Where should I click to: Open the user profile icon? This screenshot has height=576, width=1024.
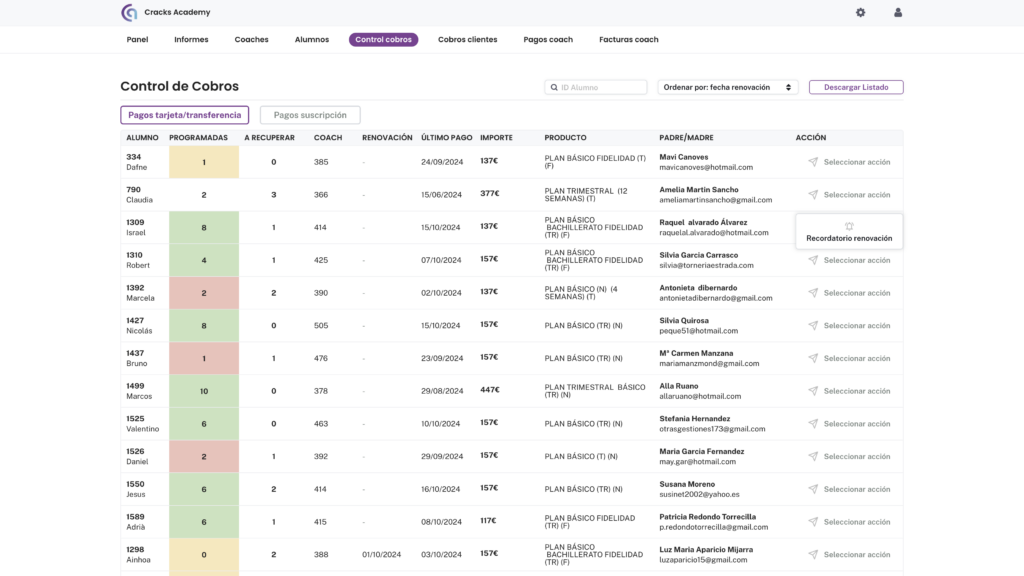point(898,13)
